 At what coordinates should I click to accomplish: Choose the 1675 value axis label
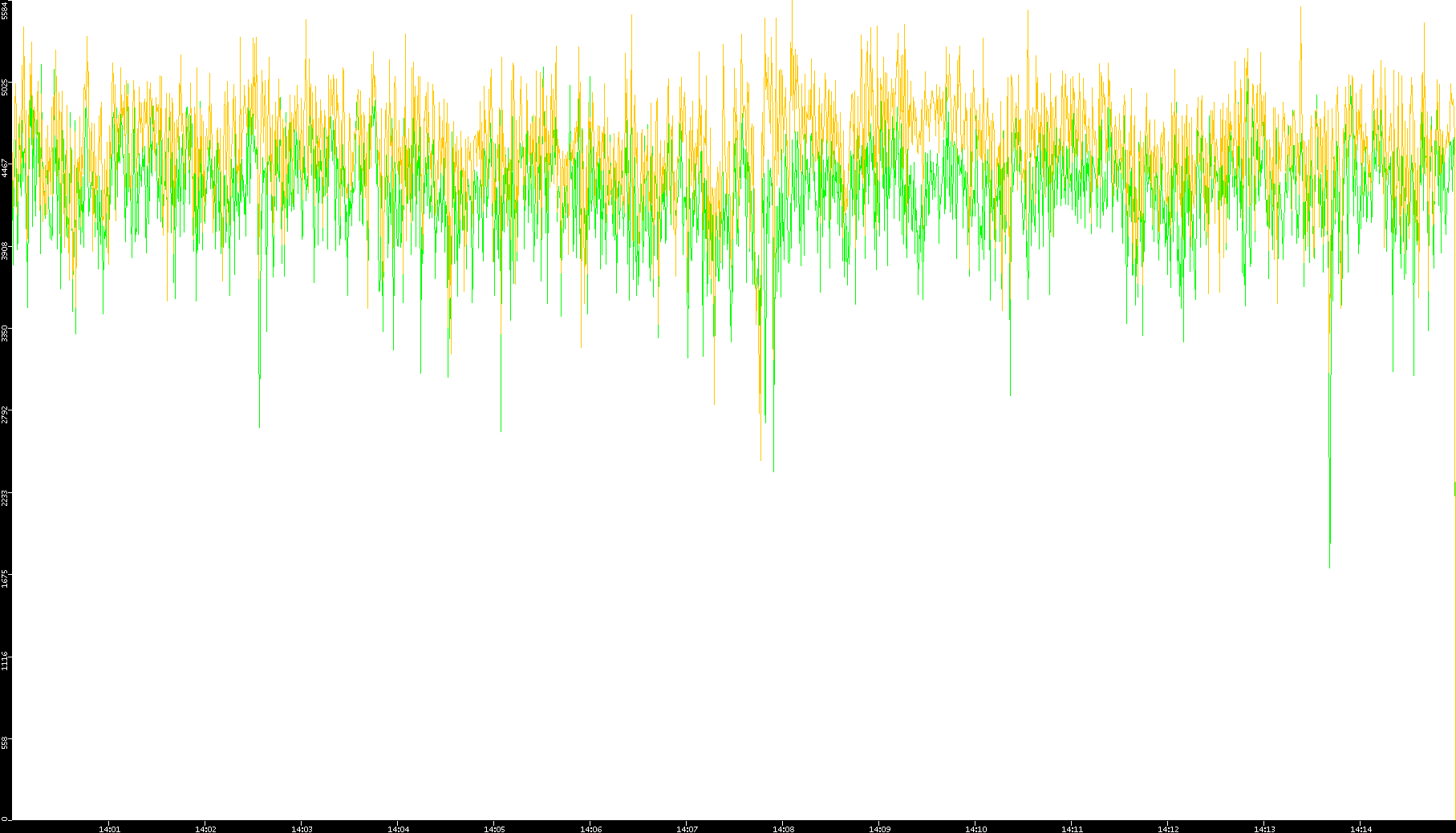5,578
